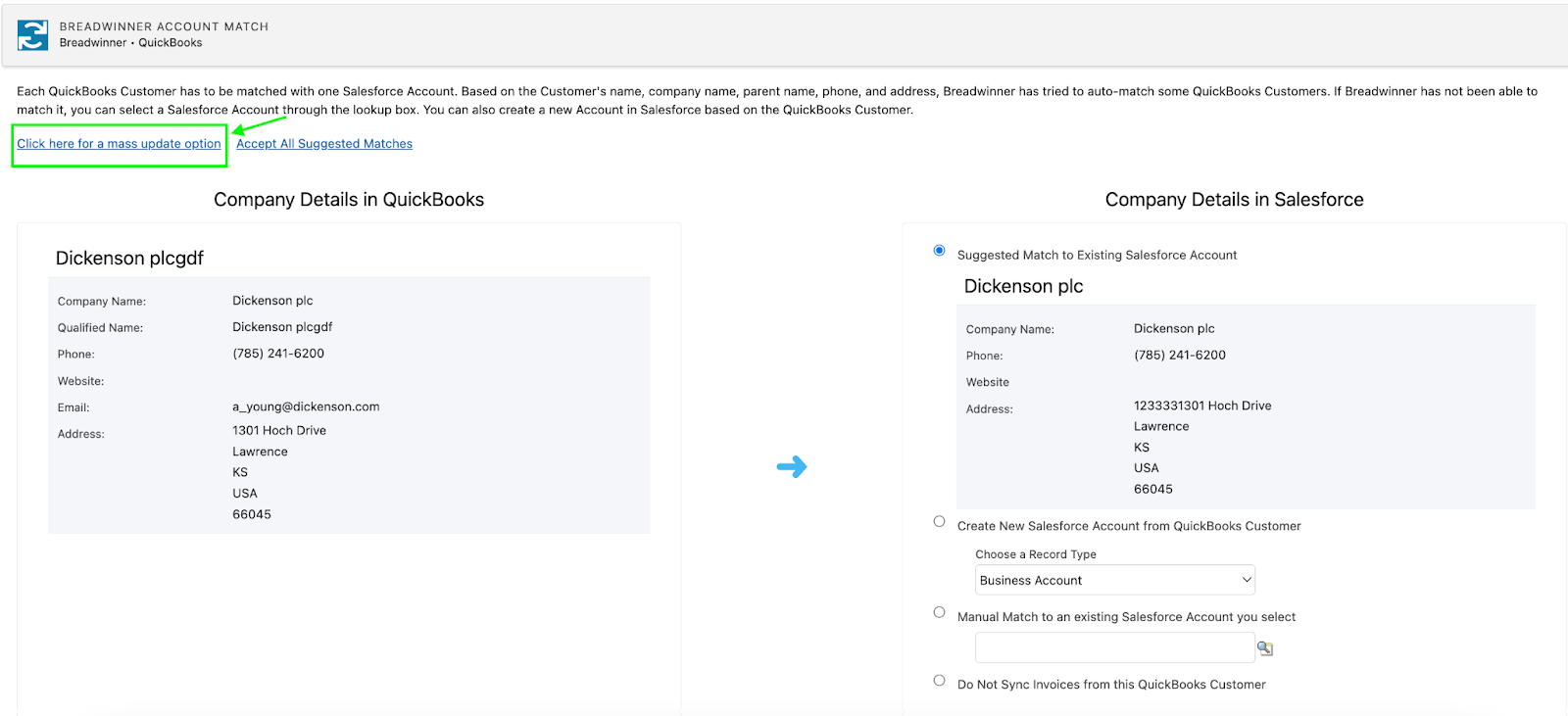The width and height of the screenshot is (1568, 716).
Task: Click Accept All Suggested Matches link
Action: click(324, 144)
